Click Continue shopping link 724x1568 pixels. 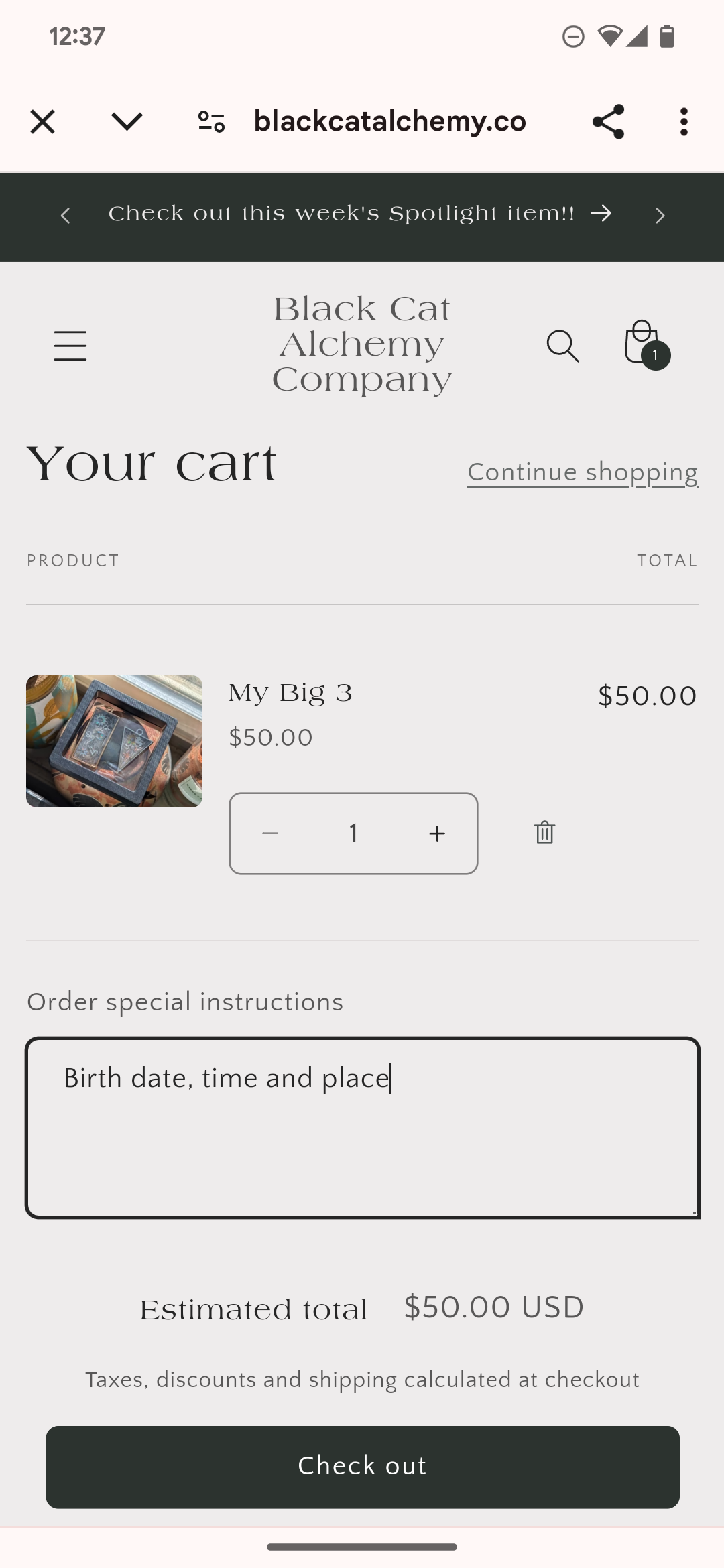coord(583,472)
